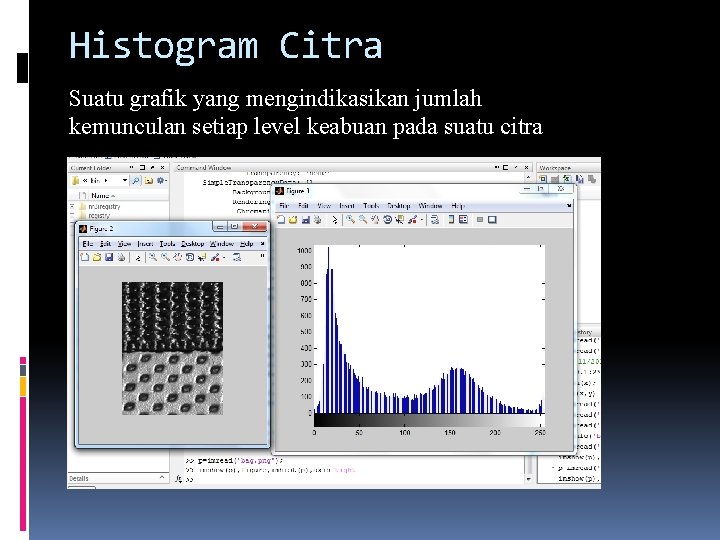Click Print icon in Figure 1 toolbar
This screenshot has height=540, width=720.
pyautogui.click(x=317, y=220)
